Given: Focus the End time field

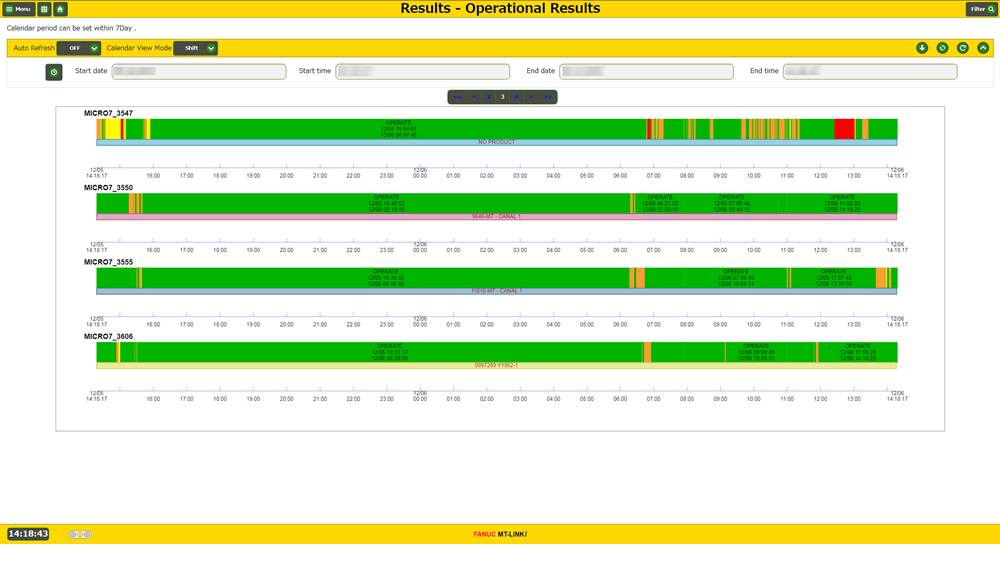Looking at the screenshot, I should (x=870, y=72).
